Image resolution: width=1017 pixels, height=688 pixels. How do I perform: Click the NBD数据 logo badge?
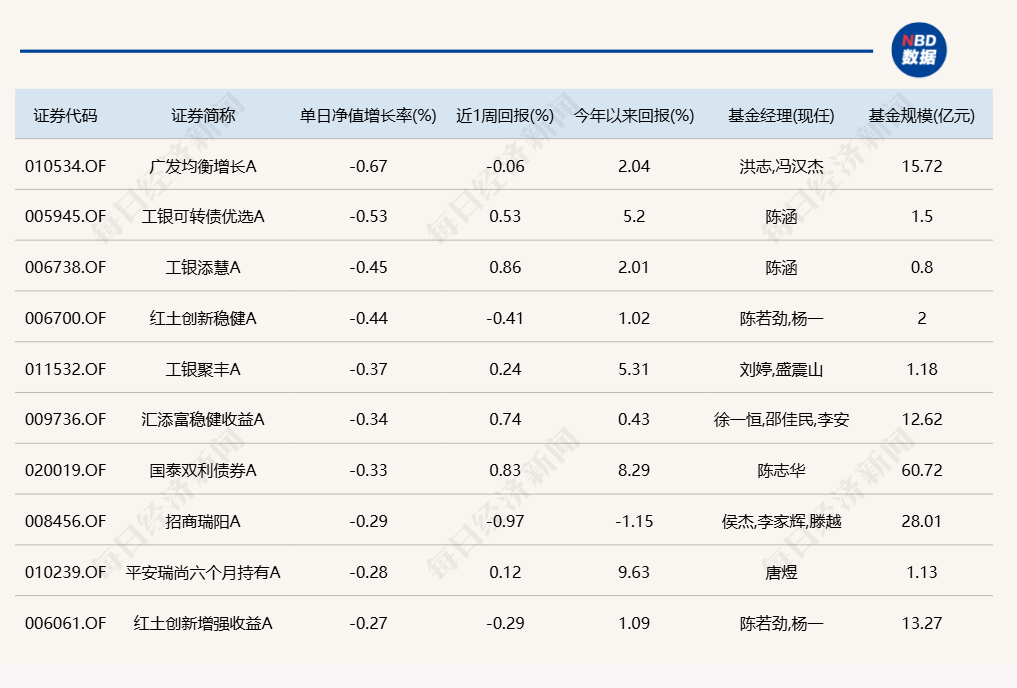click(918, 50)
